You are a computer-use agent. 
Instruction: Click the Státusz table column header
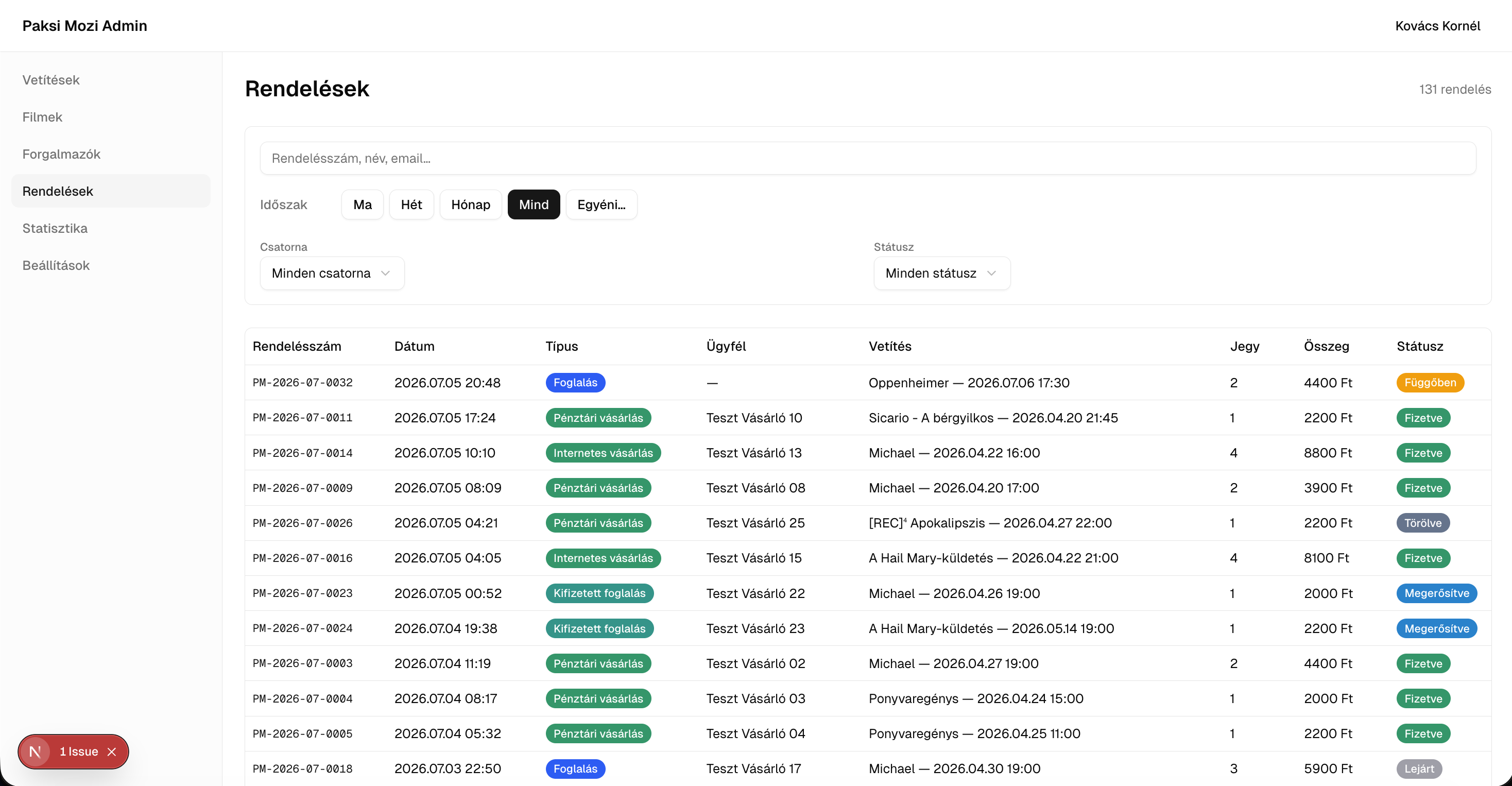click(1419, 346)
